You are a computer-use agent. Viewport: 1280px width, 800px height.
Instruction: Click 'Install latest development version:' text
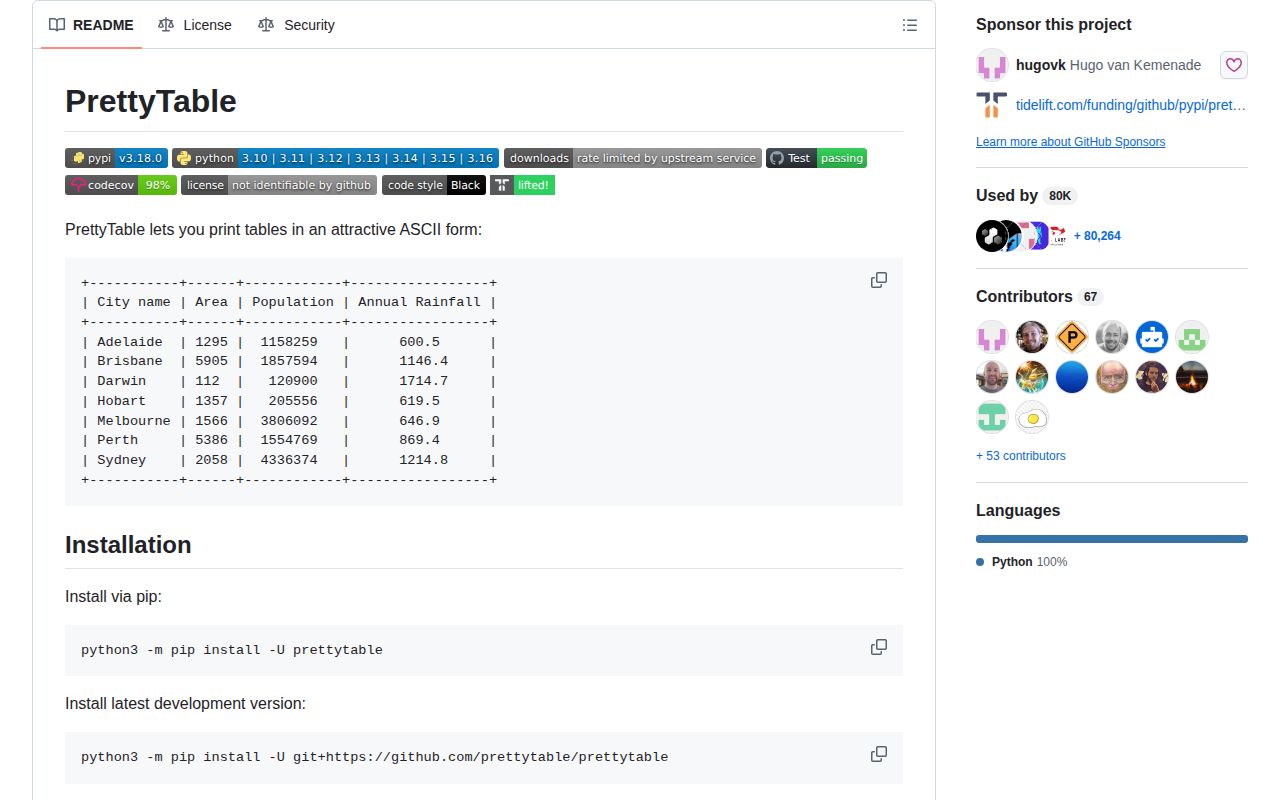tap(186, 704)
